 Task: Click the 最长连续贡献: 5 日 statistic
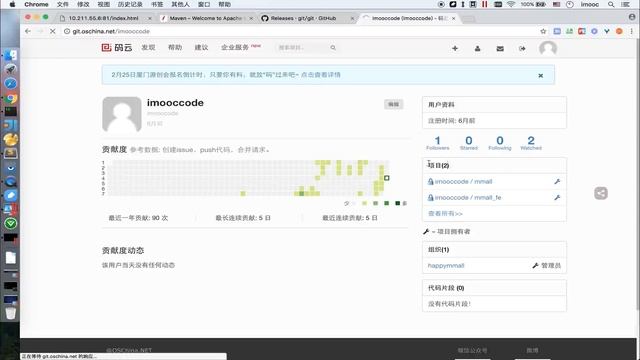(243, 218)
